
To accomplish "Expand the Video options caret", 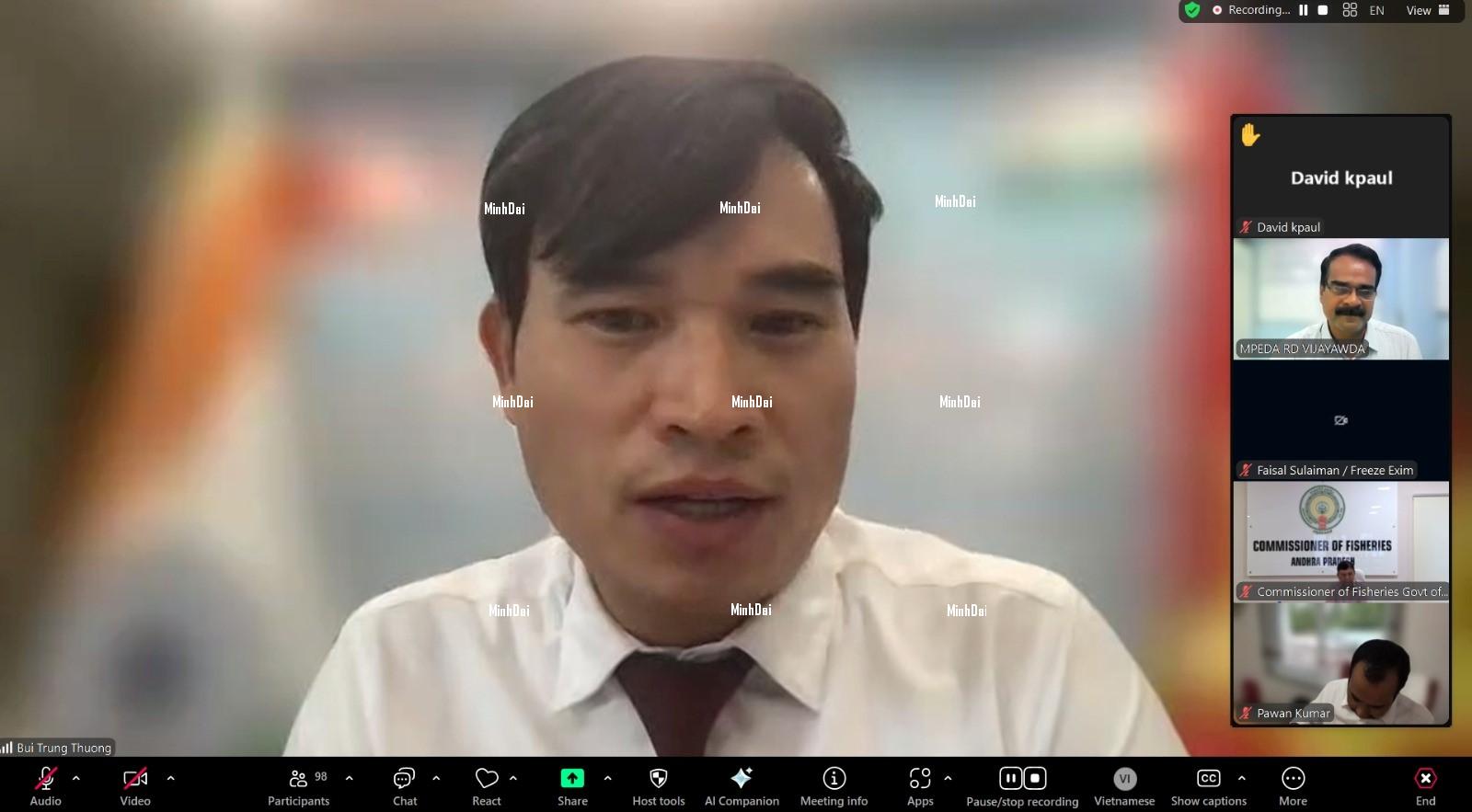I will pyautogui.click(x=170, y=778).
